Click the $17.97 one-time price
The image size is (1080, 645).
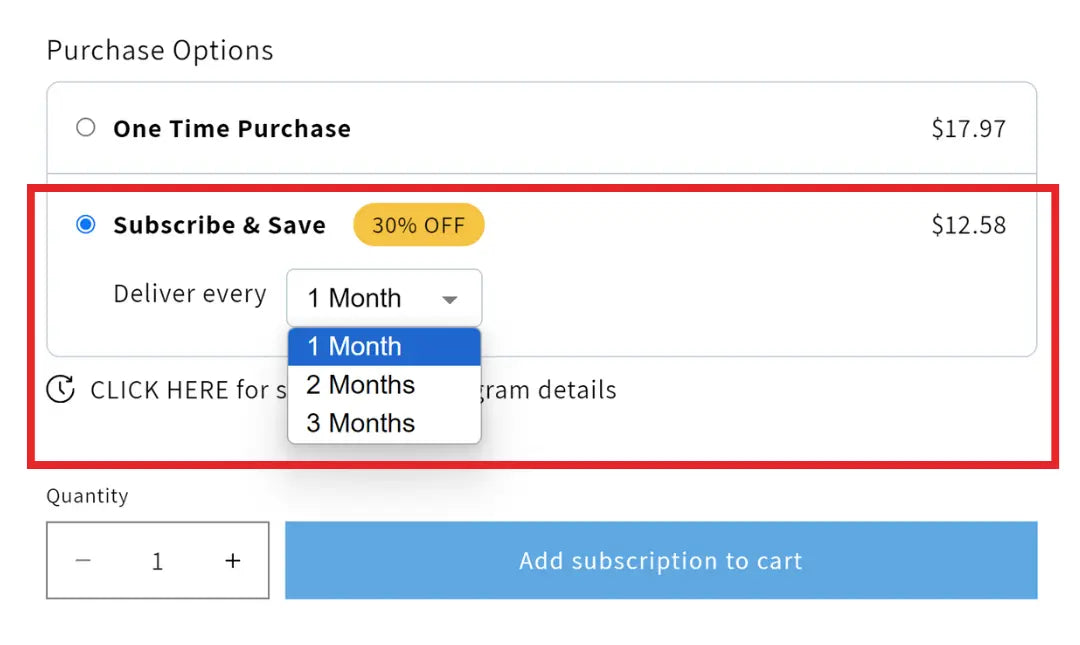pos(968,129)
